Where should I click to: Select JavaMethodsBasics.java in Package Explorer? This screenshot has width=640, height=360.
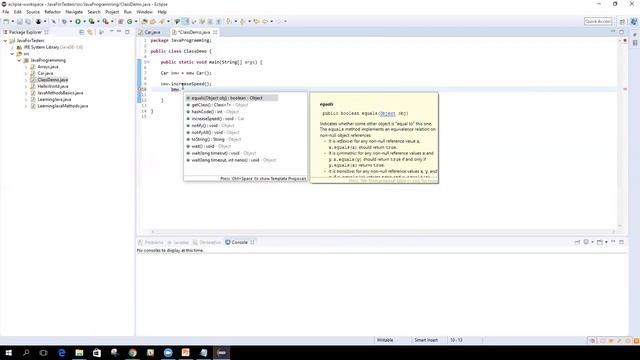[x=60, y=93]
